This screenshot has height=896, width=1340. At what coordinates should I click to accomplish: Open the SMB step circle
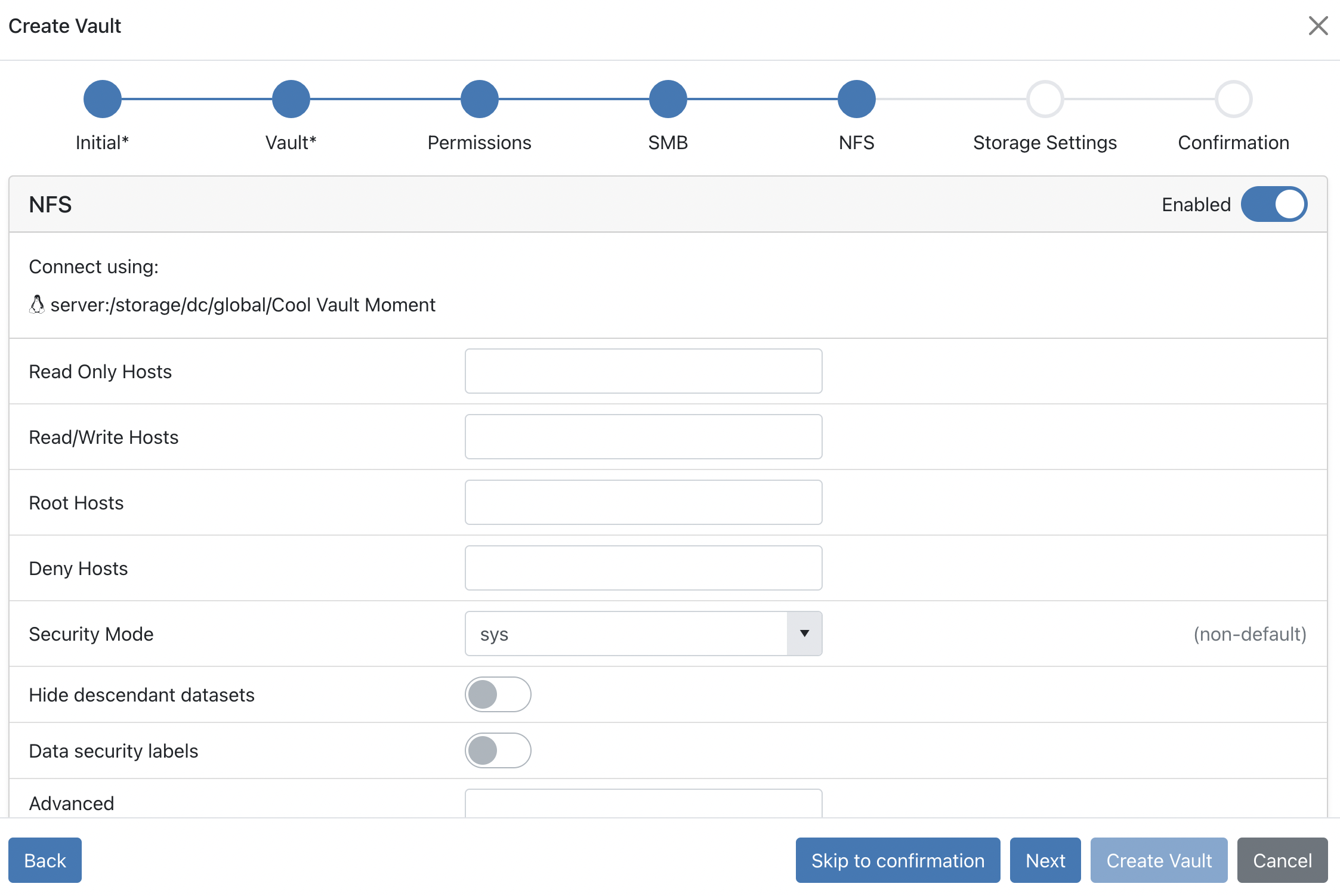click(668, 99)
